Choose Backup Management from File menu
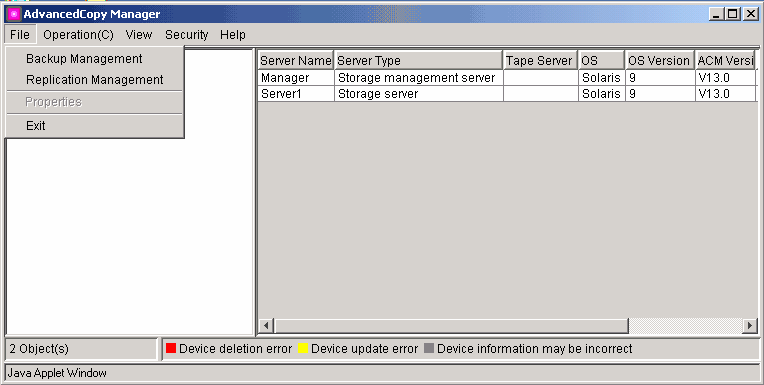This screenshot has height=385, width=764. (x=95, y=59)
